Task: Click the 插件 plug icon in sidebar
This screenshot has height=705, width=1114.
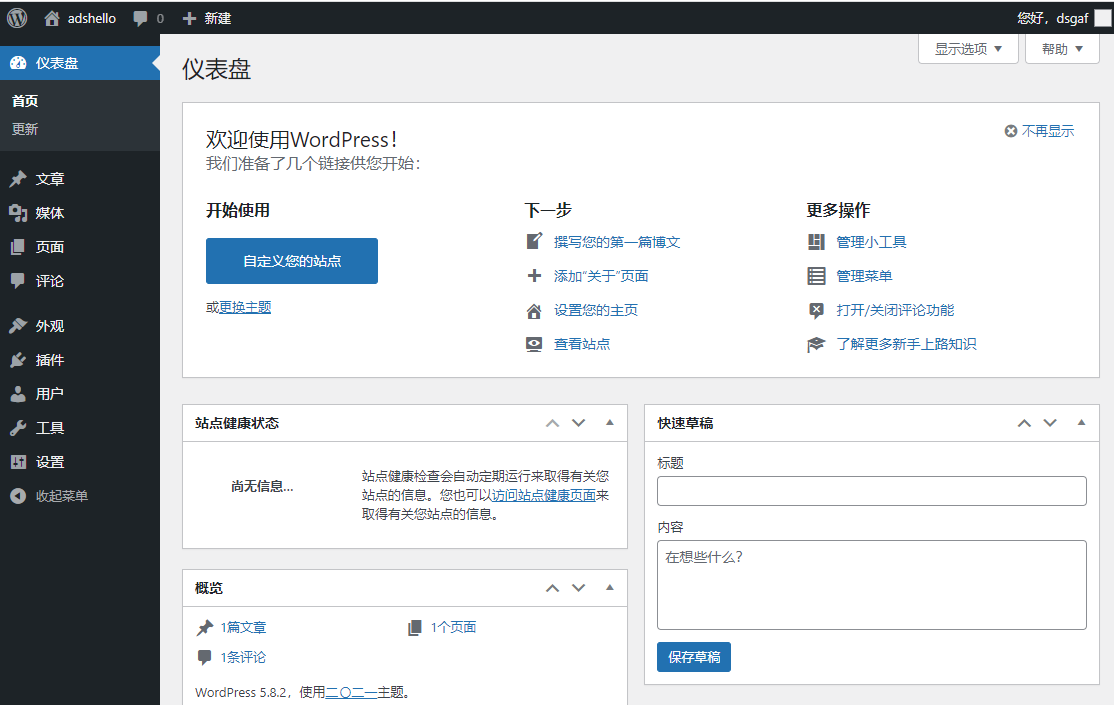Action: [x=18, y=360]
